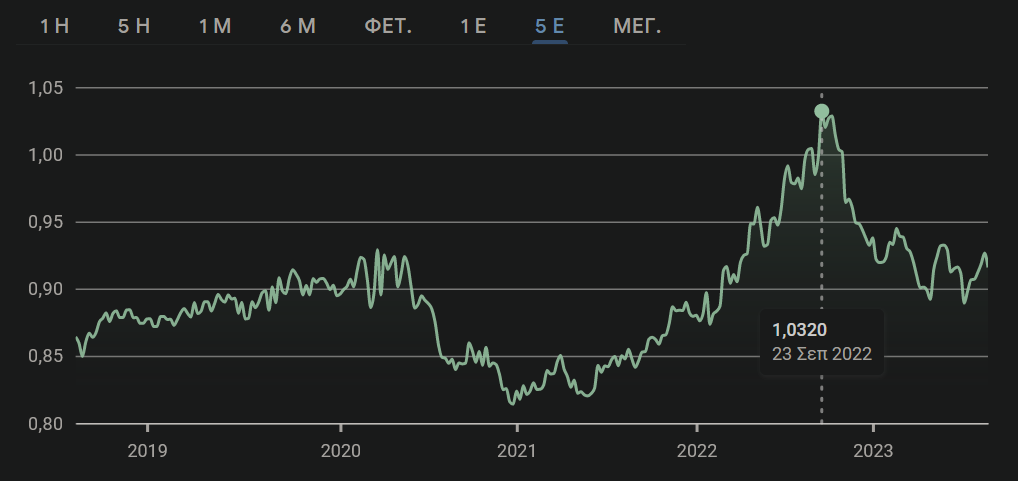
Task: Click the 0,95 y-axis label
Action: [44, 222]
